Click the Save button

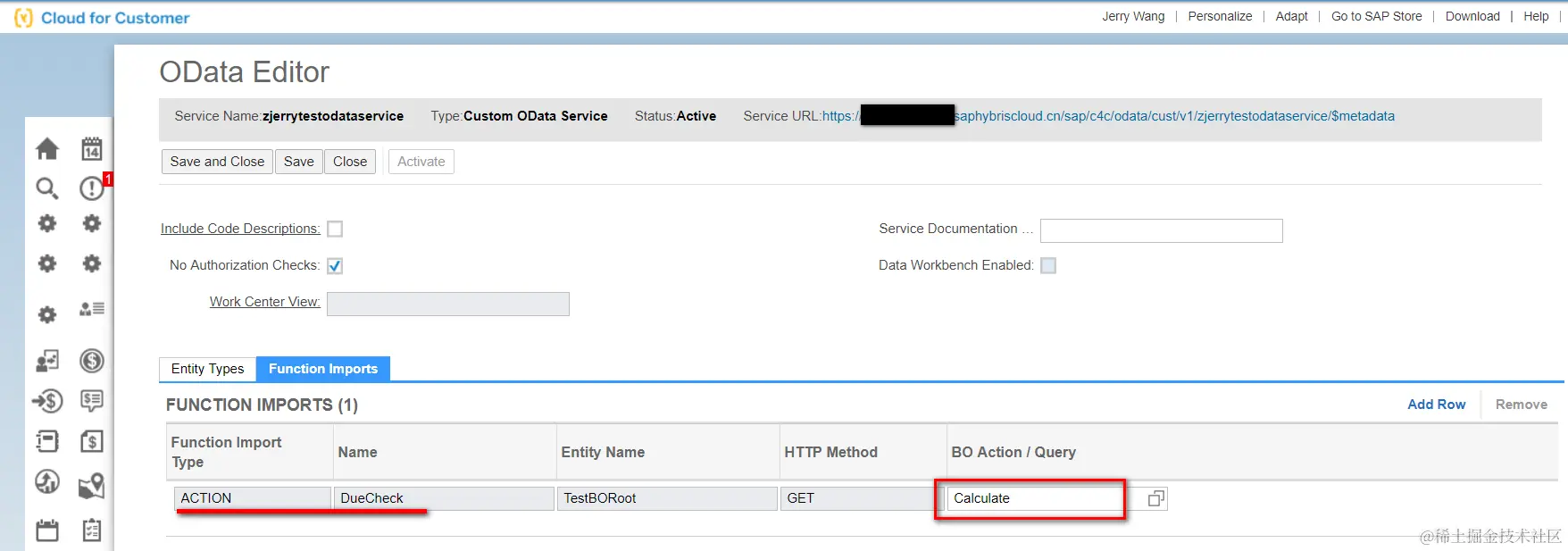[298, 162]
